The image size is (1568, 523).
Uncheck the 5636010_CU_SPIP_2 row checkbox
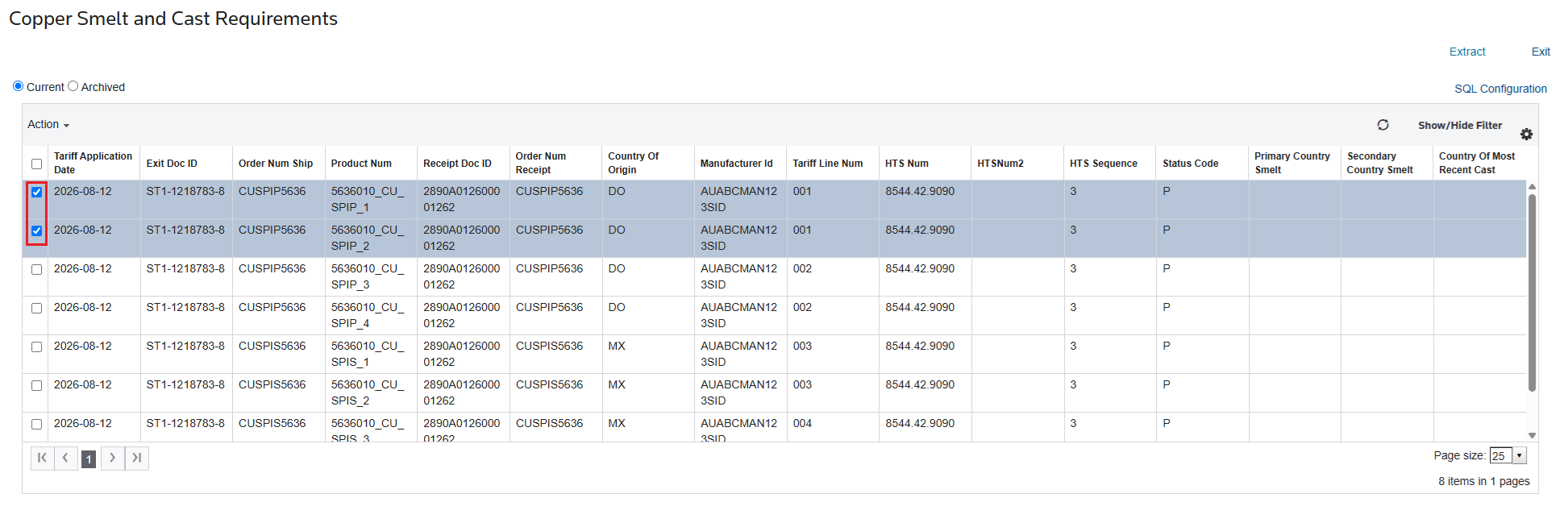pyautogui.click(x=36, y=230)
